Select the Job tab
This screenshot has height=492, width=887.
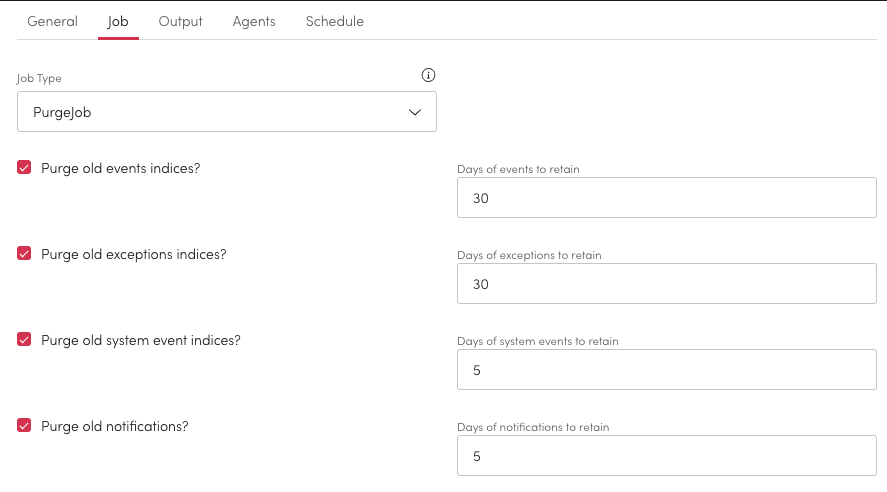tap(118, 21)
